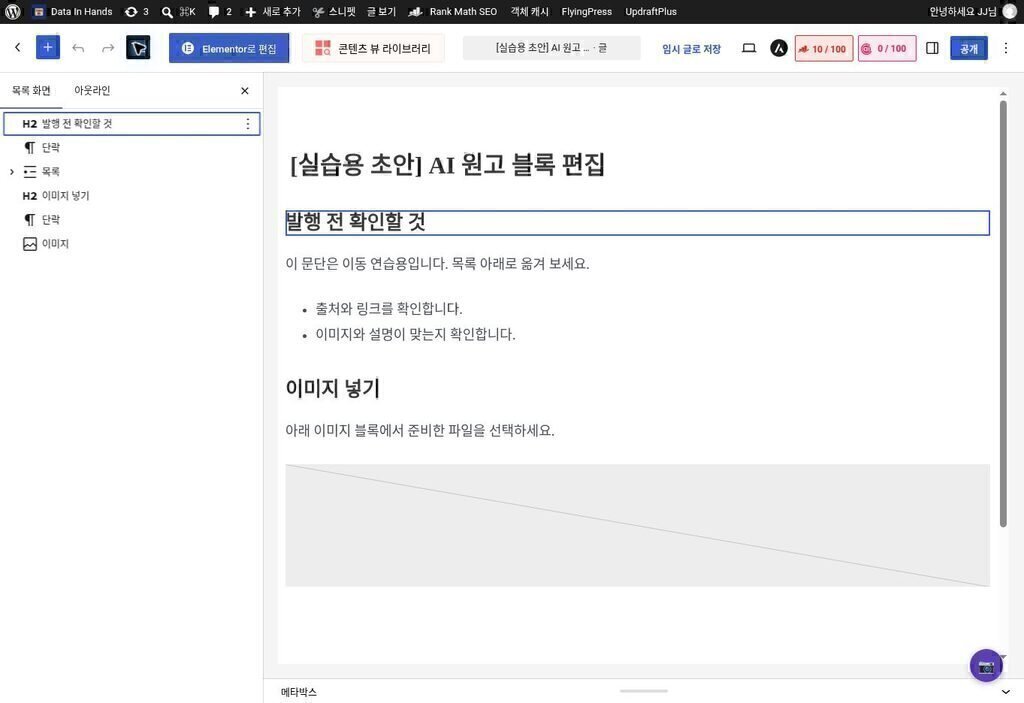
Task: Switch to the 목록 화면 tab
Action: pos(31,90)
